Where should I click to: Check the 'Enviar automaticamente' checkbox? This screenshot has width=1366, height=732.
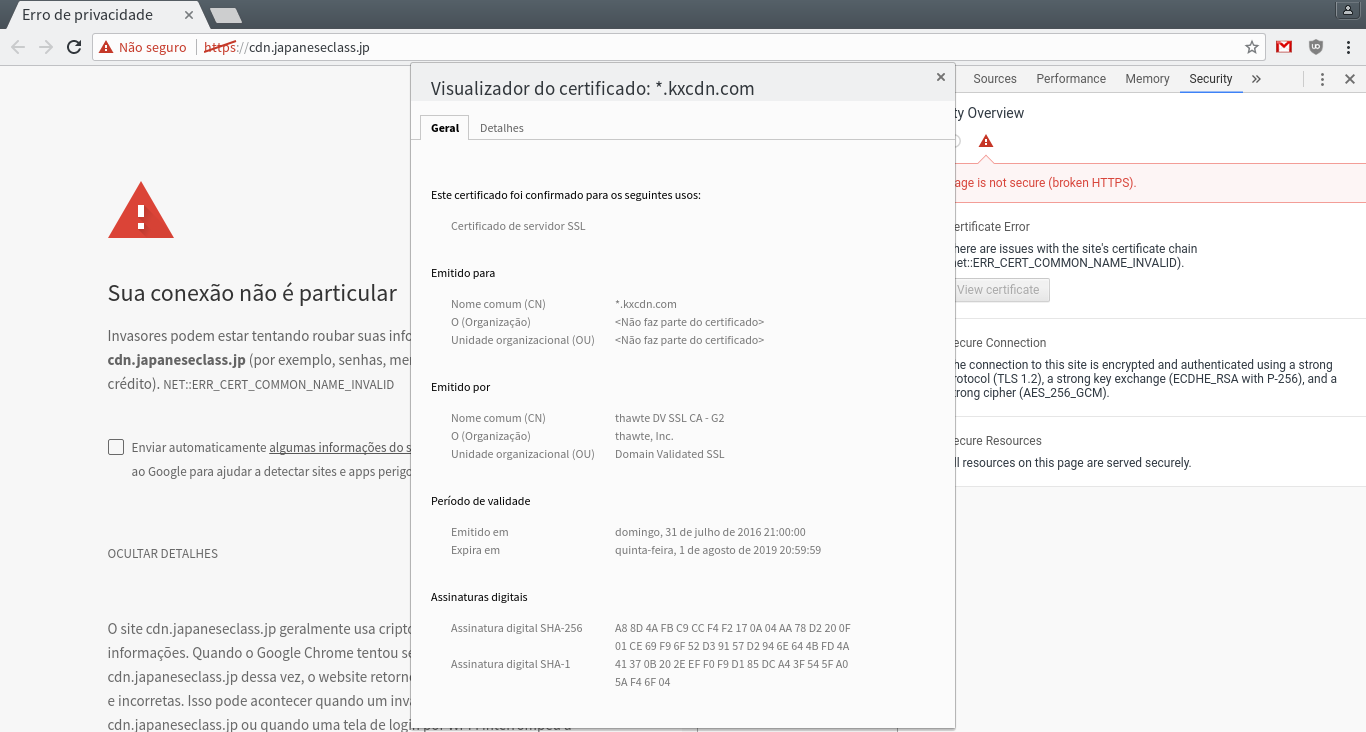tap(116, 447)
